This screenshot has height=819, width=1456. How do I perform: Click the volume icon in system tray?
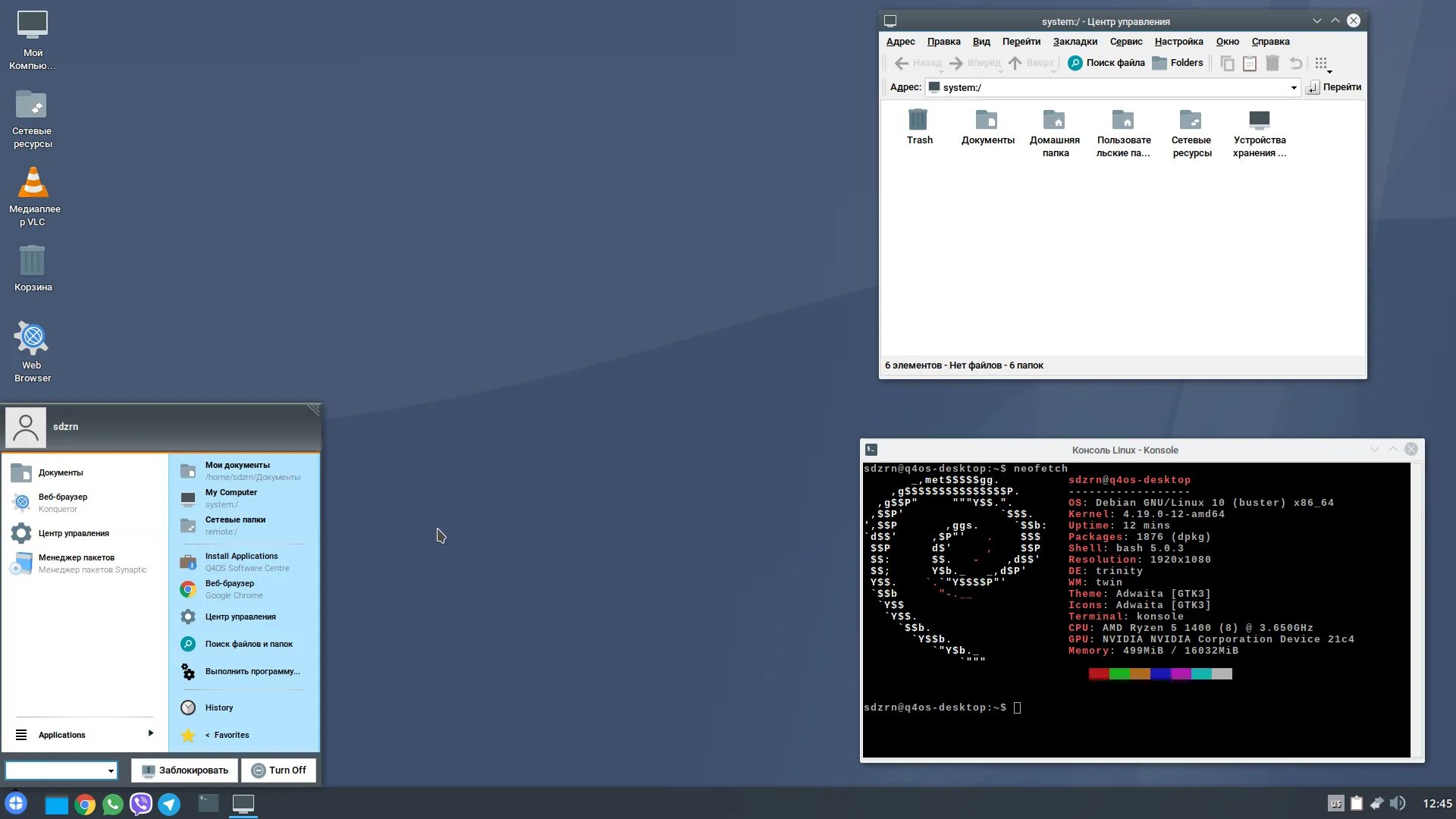point(1398,803)
